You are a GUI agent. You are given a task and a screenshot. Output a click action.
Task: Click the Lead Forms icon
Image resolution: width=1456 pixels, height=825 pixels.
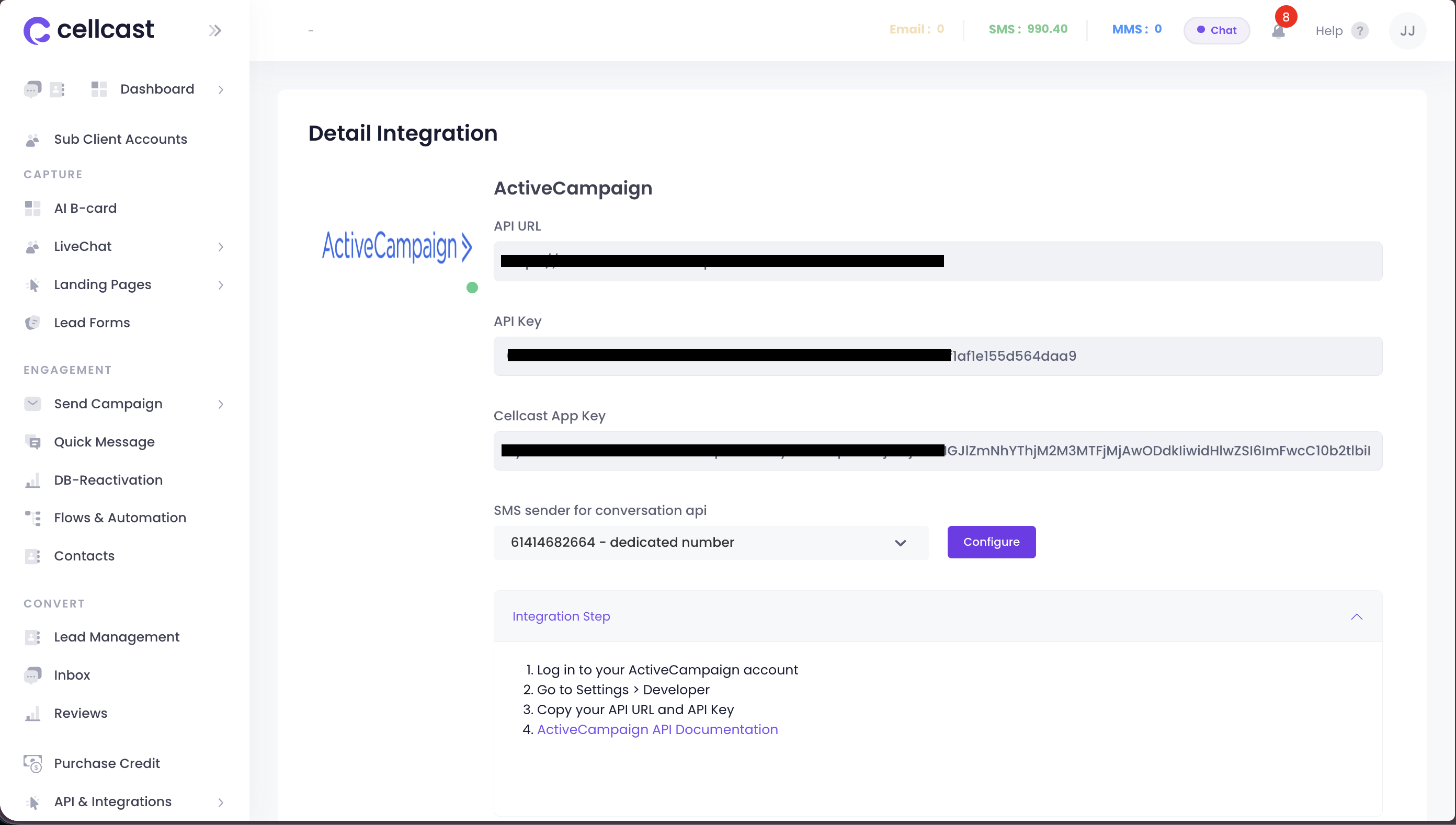coord(32,323)
